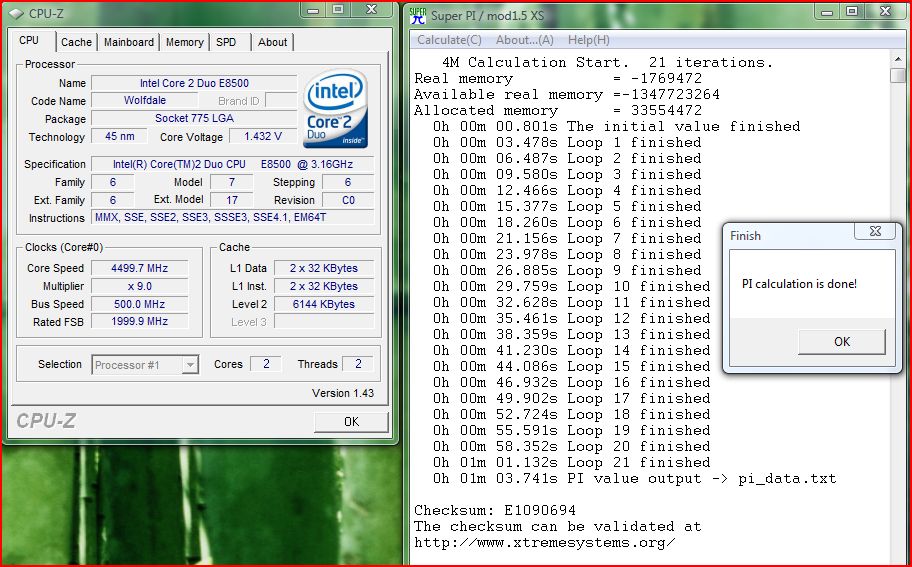Click the L1 Data value 2 x 32 KBytes

click(x=324, y=268)
